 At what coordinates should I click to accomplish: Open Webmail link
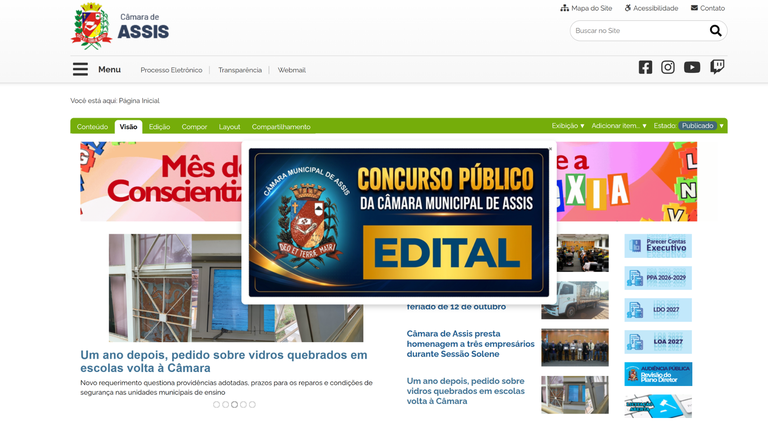(291, 70)
